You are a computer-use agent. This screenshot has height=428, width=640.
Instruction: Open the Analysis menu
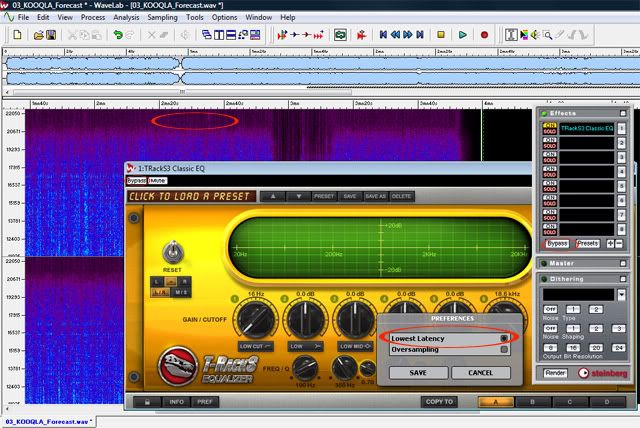click(x=126, y=17)
